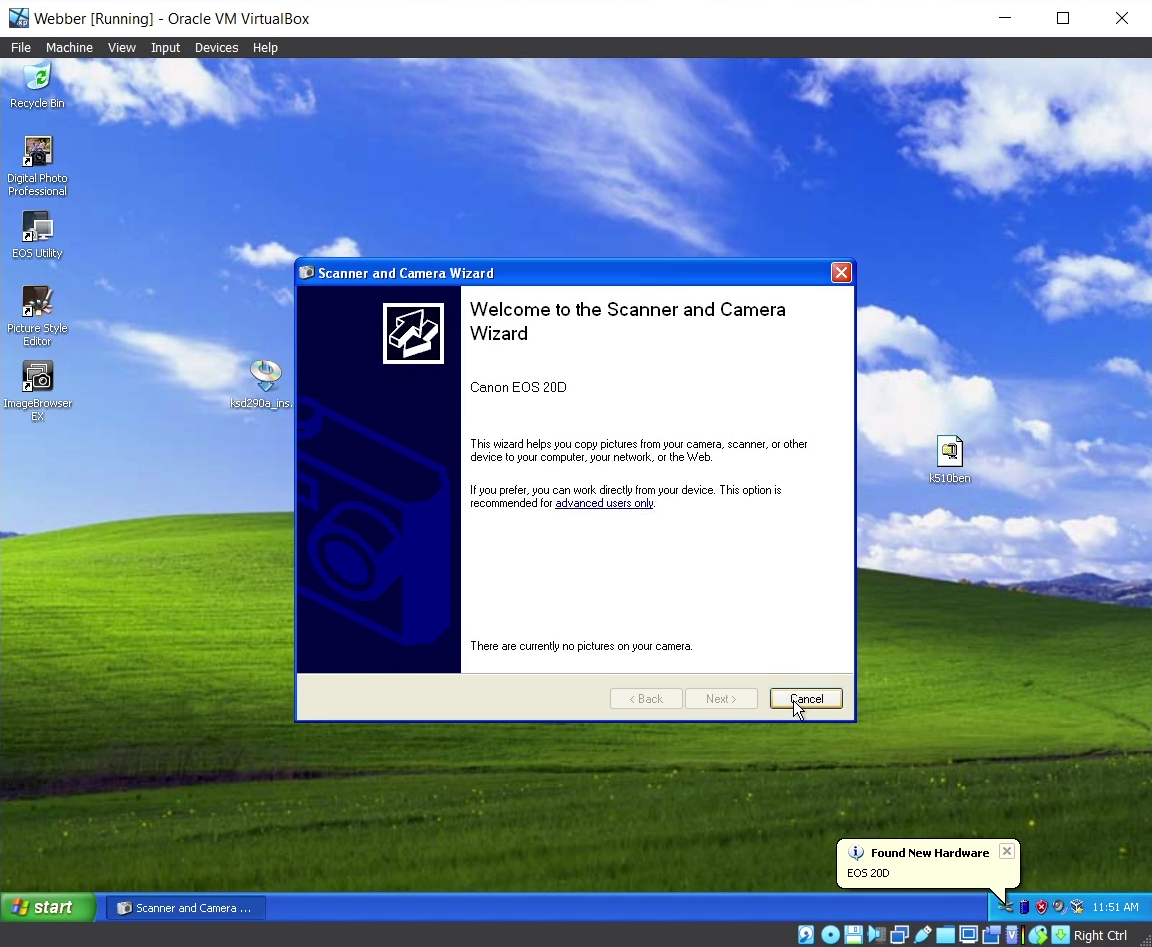Select the k510ben file icon
This screenshot has height=947, width=1152.
tap(949, 452)
